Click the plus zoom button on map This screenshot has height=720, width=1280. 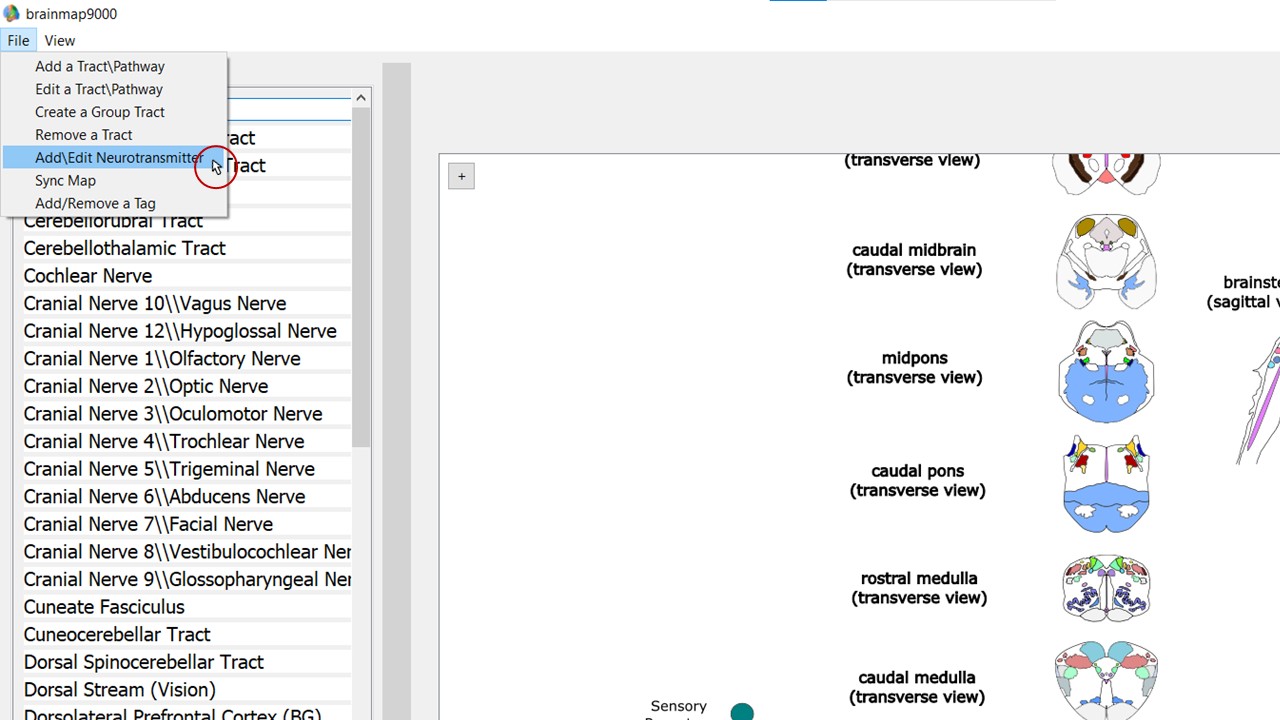pos(461,177)
